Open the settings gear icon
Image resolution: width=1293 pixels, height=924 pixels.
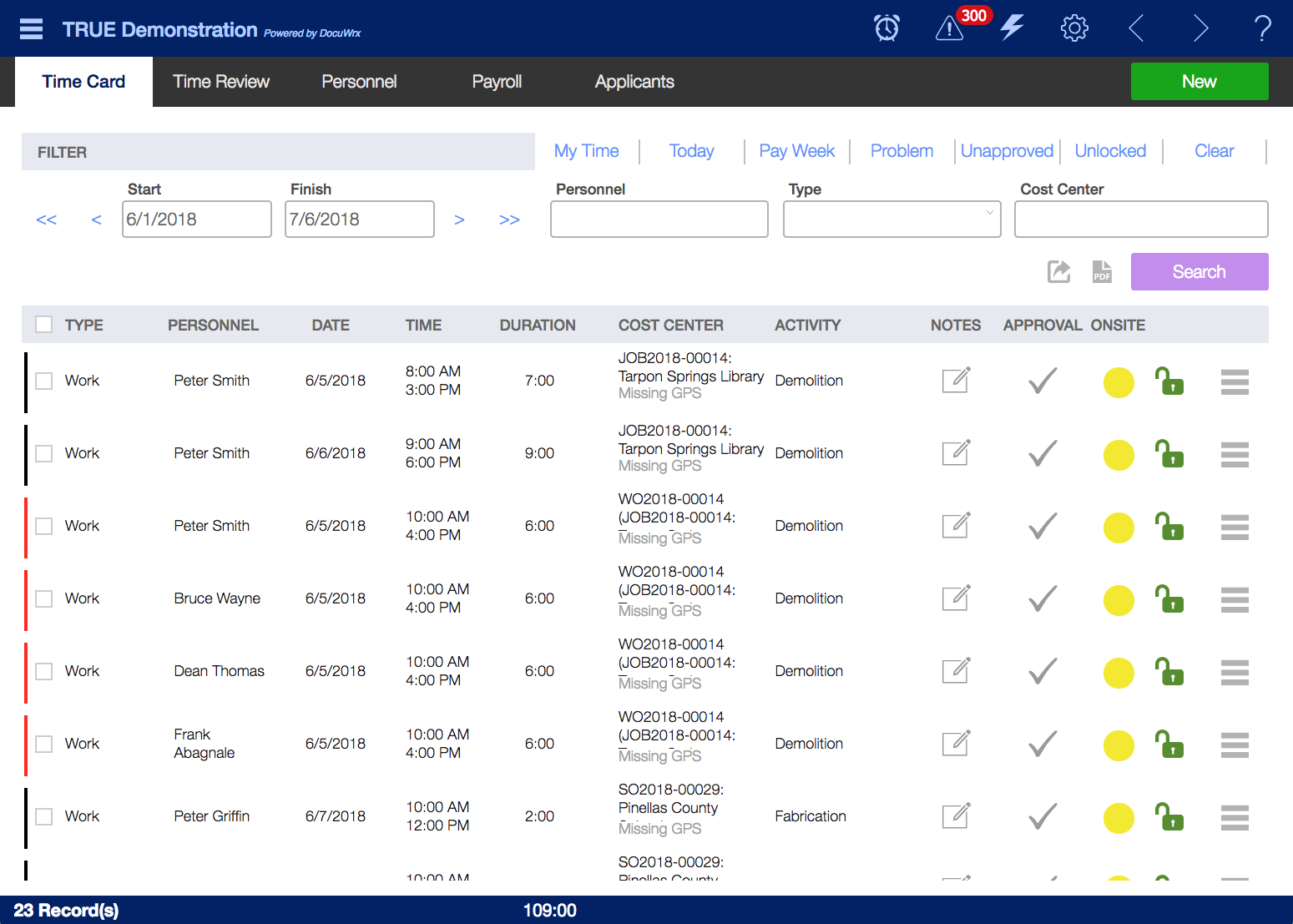click(x=1074, y=28)
